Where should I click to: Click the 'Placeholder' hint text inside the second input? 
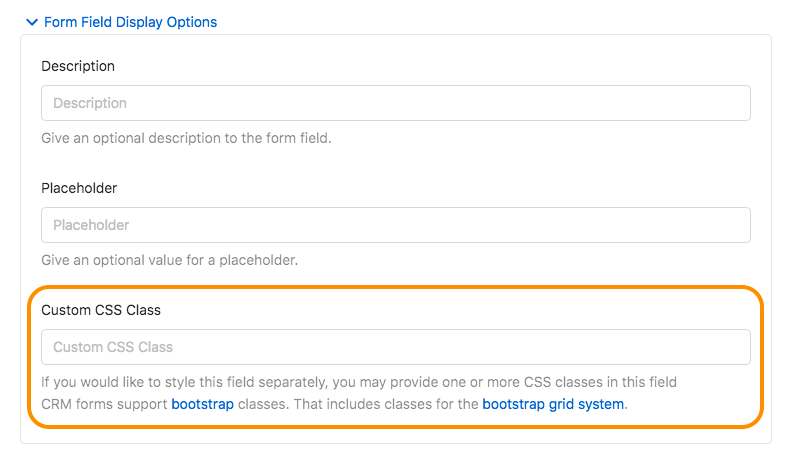91,225
